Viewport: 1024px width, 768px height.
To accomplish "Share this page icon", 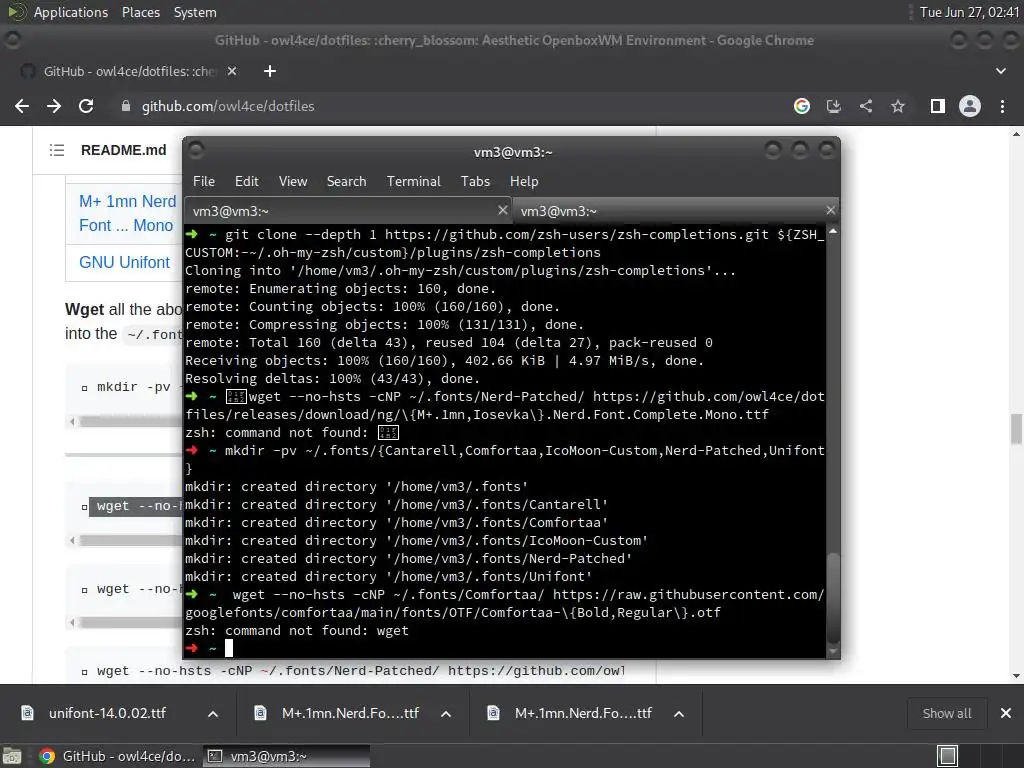I will pos(866,106).
